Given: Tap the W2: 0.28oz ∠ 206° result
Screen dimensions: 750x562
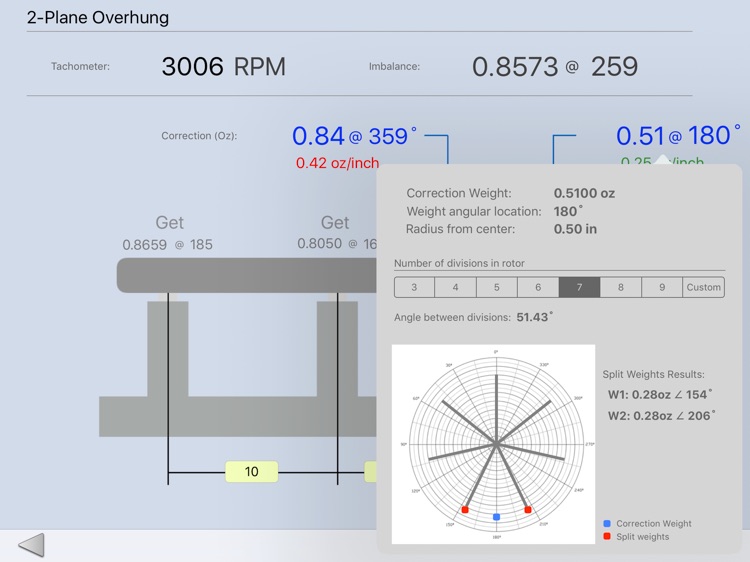Looking at the screenshot, I should point(662,416).
